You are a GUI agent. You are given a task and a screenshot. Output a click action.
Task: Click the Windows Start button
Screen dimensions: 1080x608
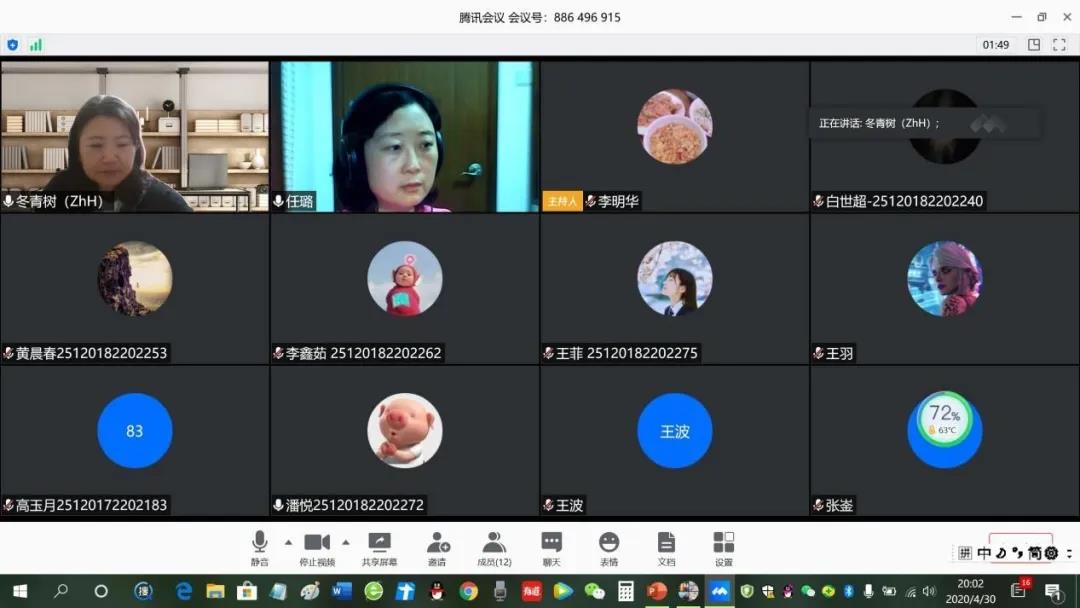tap(19, 591)
